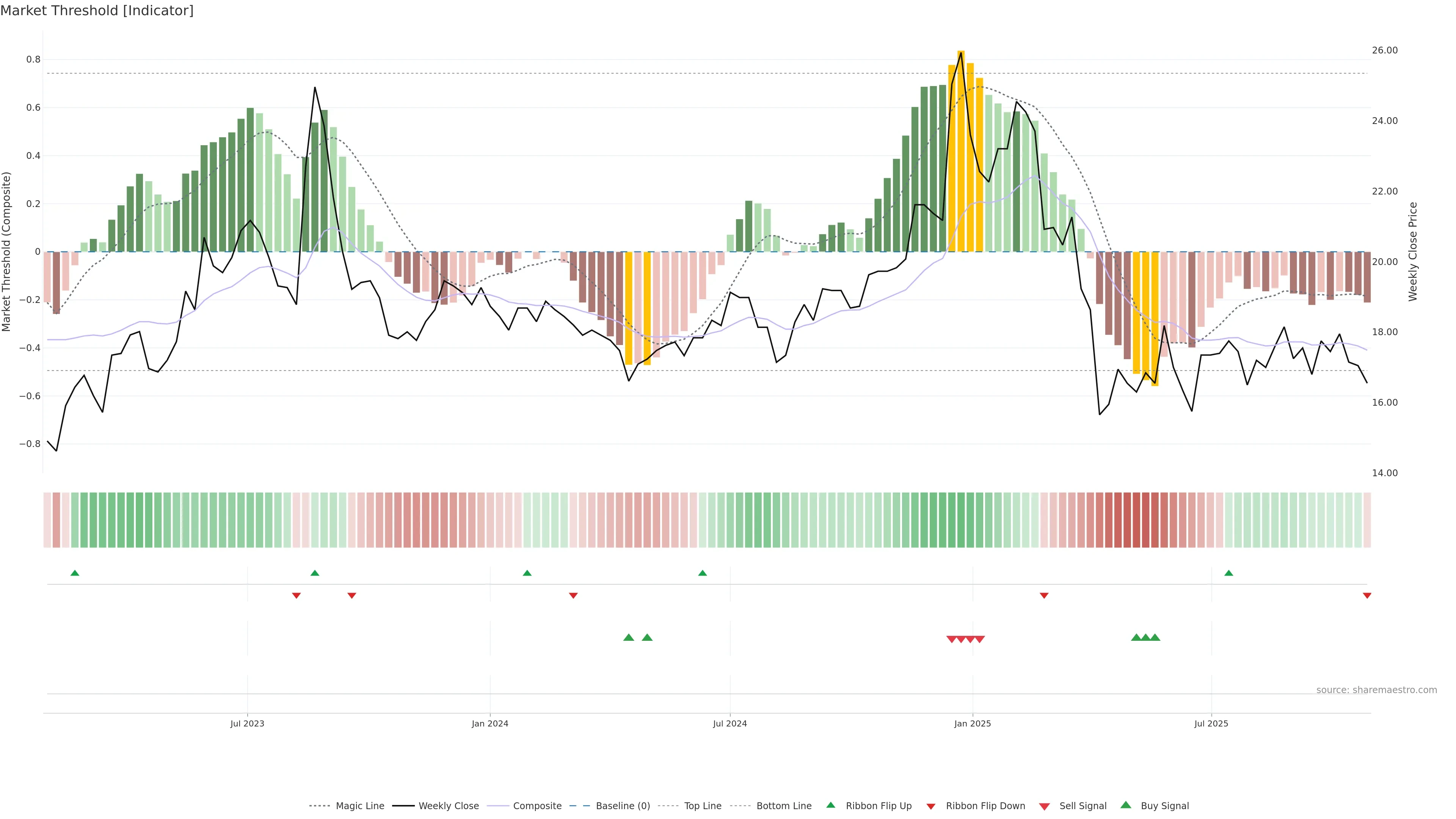Click the first green Ribbon Flip Up marker

75,573
